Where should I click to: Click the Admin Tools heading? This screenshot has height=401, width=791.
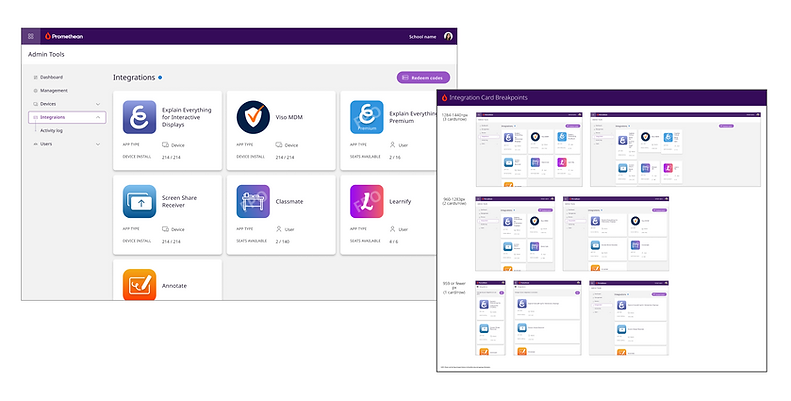point(46,54)
